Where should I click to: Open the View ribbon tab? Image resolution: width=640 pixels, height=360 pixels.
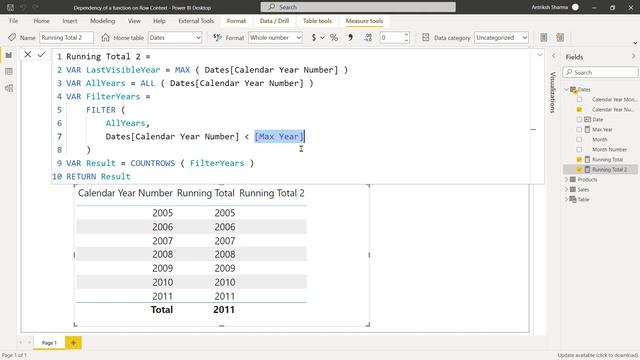click(134, 21)
